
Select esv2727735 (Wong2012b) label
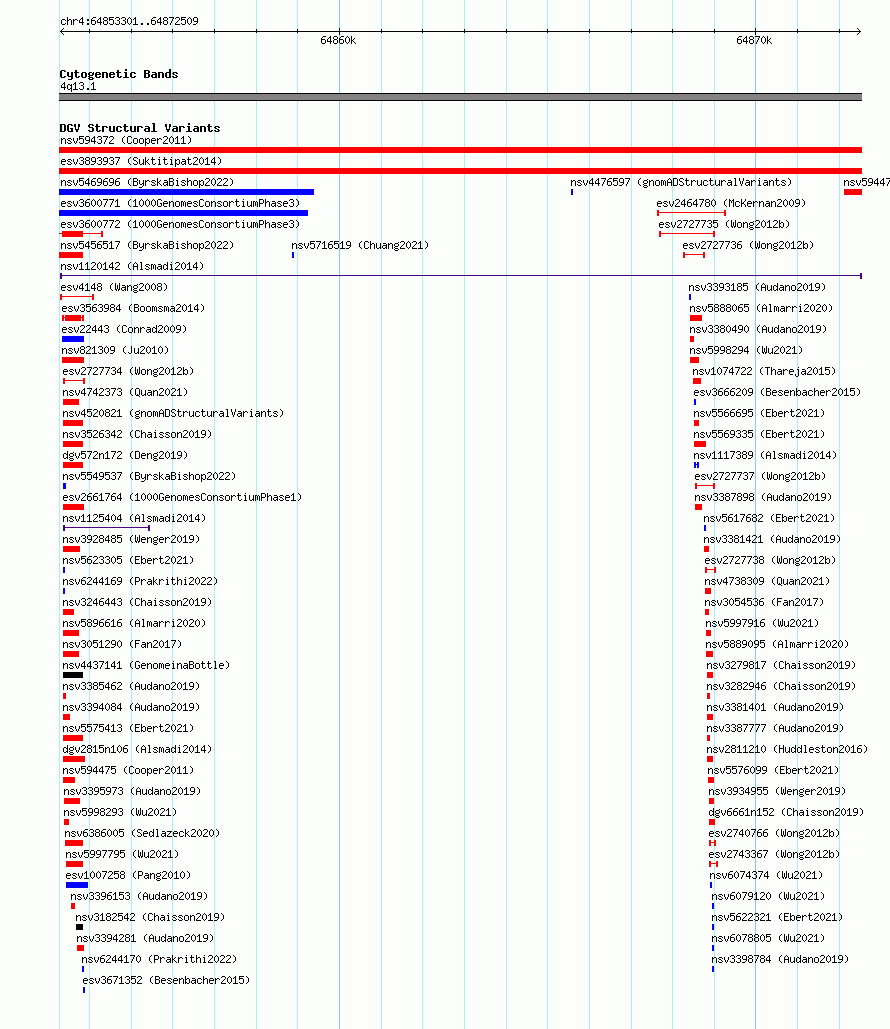click(x=724, y=224)
